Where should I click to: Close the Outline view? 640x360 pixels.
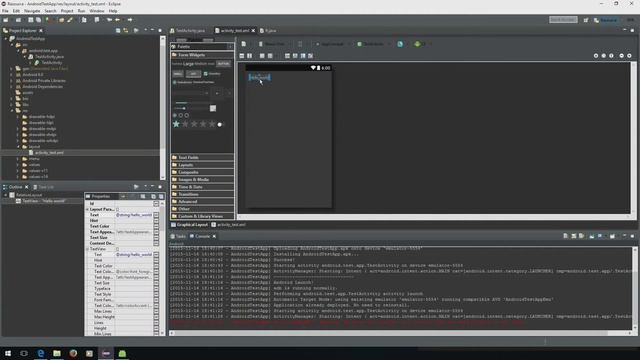[27, 187]
